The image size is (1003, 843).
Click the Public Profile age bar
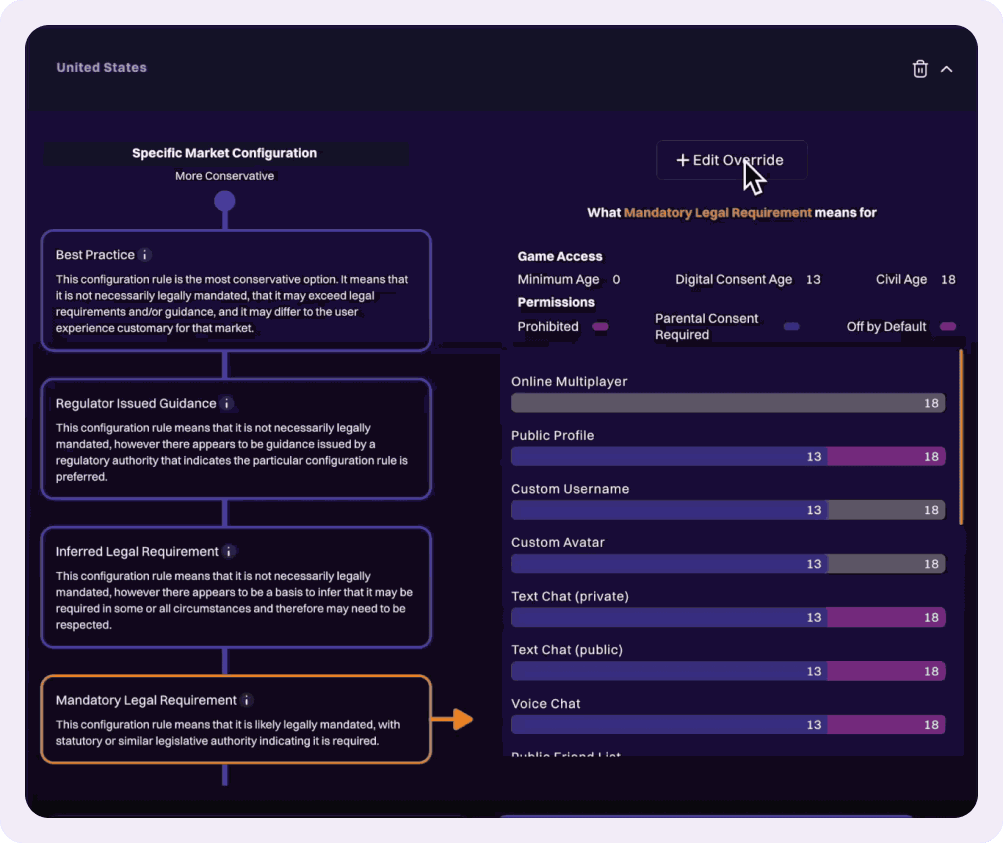[727, 457]
